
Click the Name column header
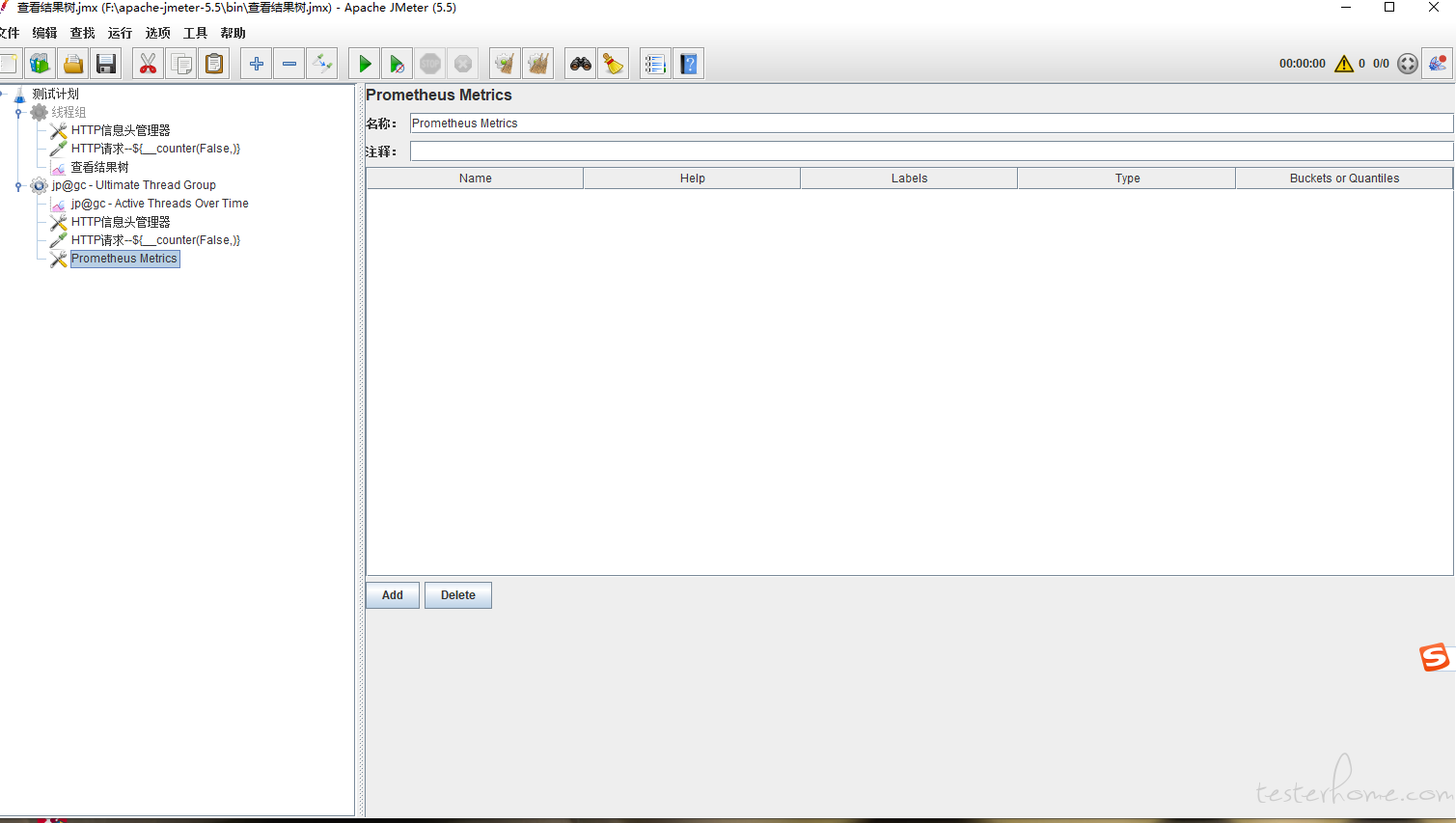click(475, 178)
